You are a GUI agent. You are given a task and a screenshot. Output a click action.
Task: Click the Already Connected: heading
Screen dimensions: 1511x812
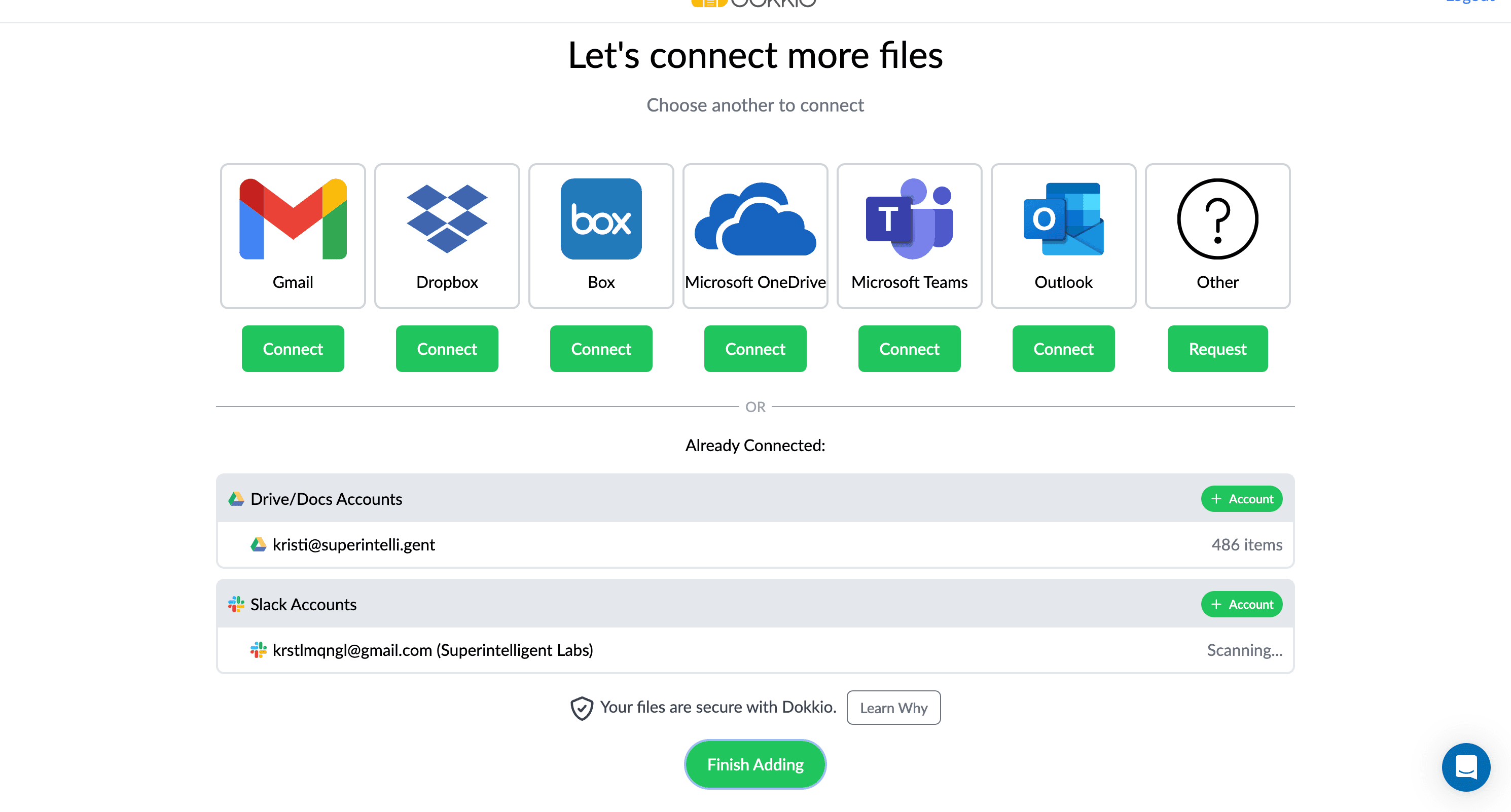pyautogui.click(x=756, y=446)
